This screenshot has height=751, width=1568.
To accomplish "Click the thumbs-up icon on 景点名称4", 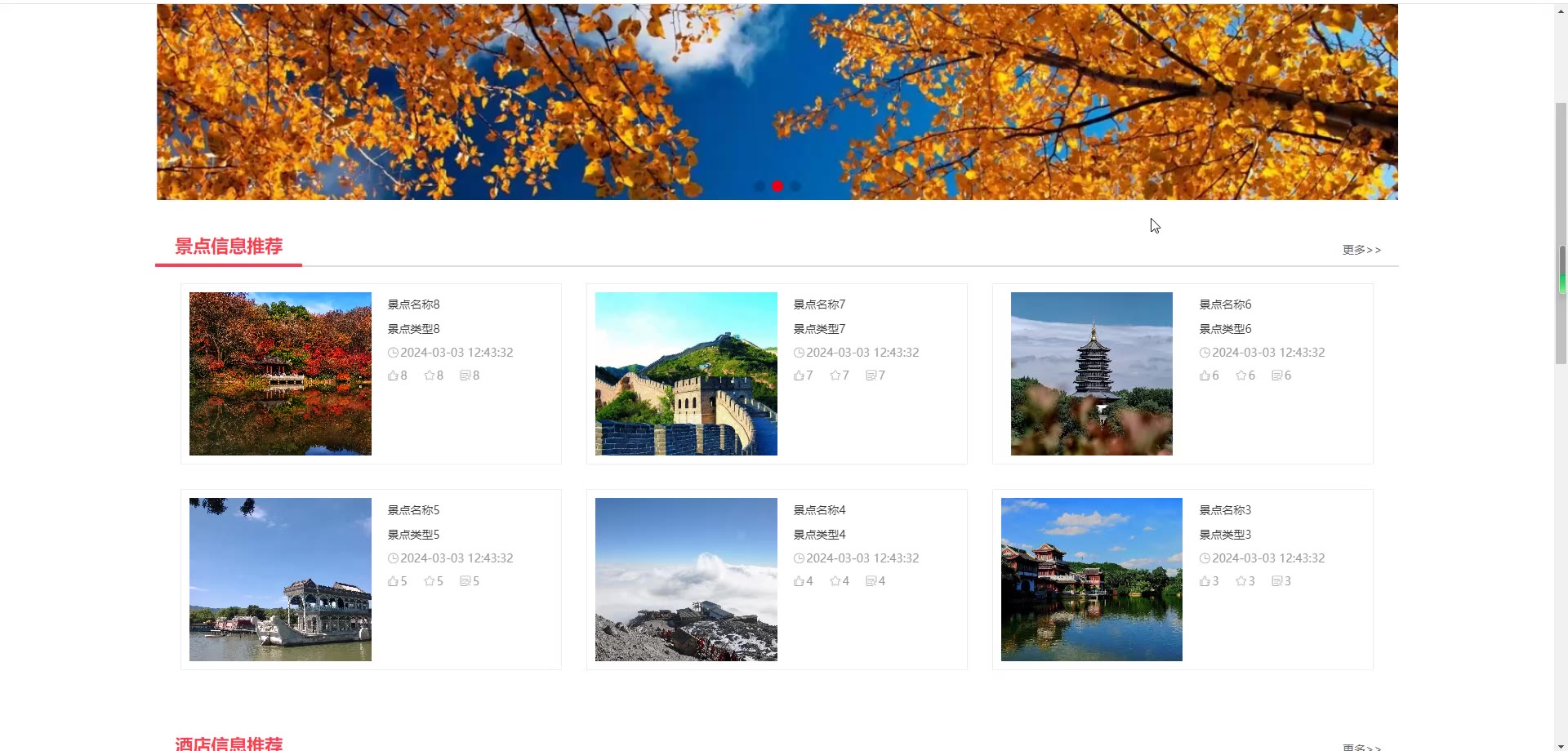I will (799, 581).
